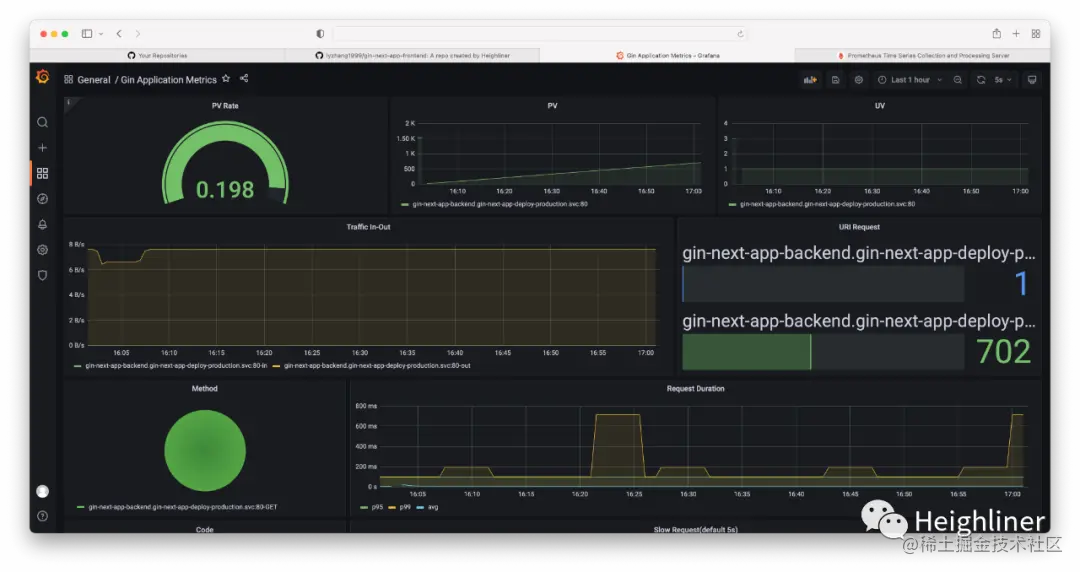Open the Grafana home logo
This screenshot has width=1080, height=572.
[43, 77]
